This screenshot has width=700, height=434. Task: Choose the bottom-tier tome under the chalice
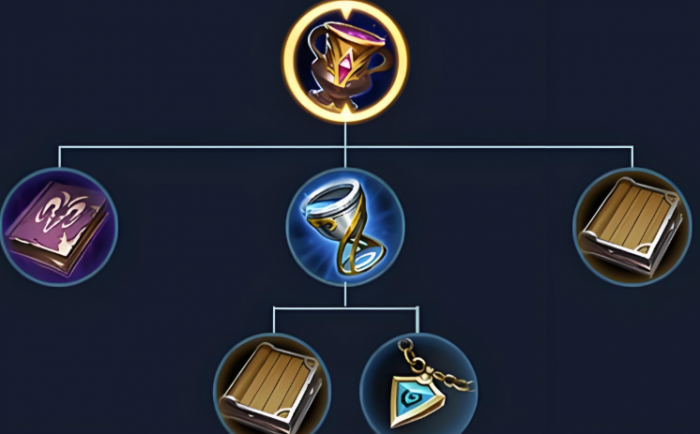pos(272,384)
